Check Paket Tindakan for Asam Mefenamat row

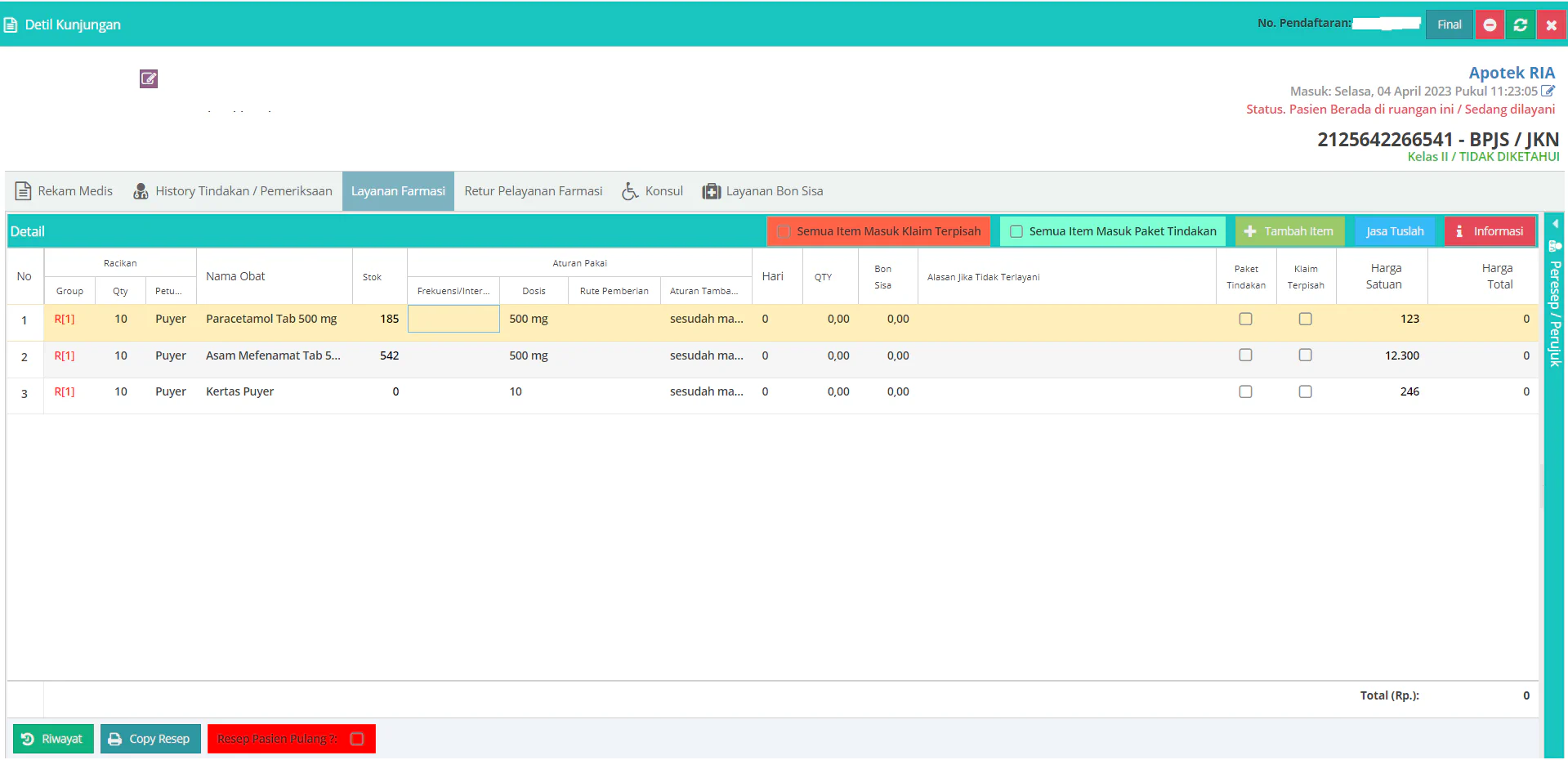pyautogui.click(x=1245, y=355)
